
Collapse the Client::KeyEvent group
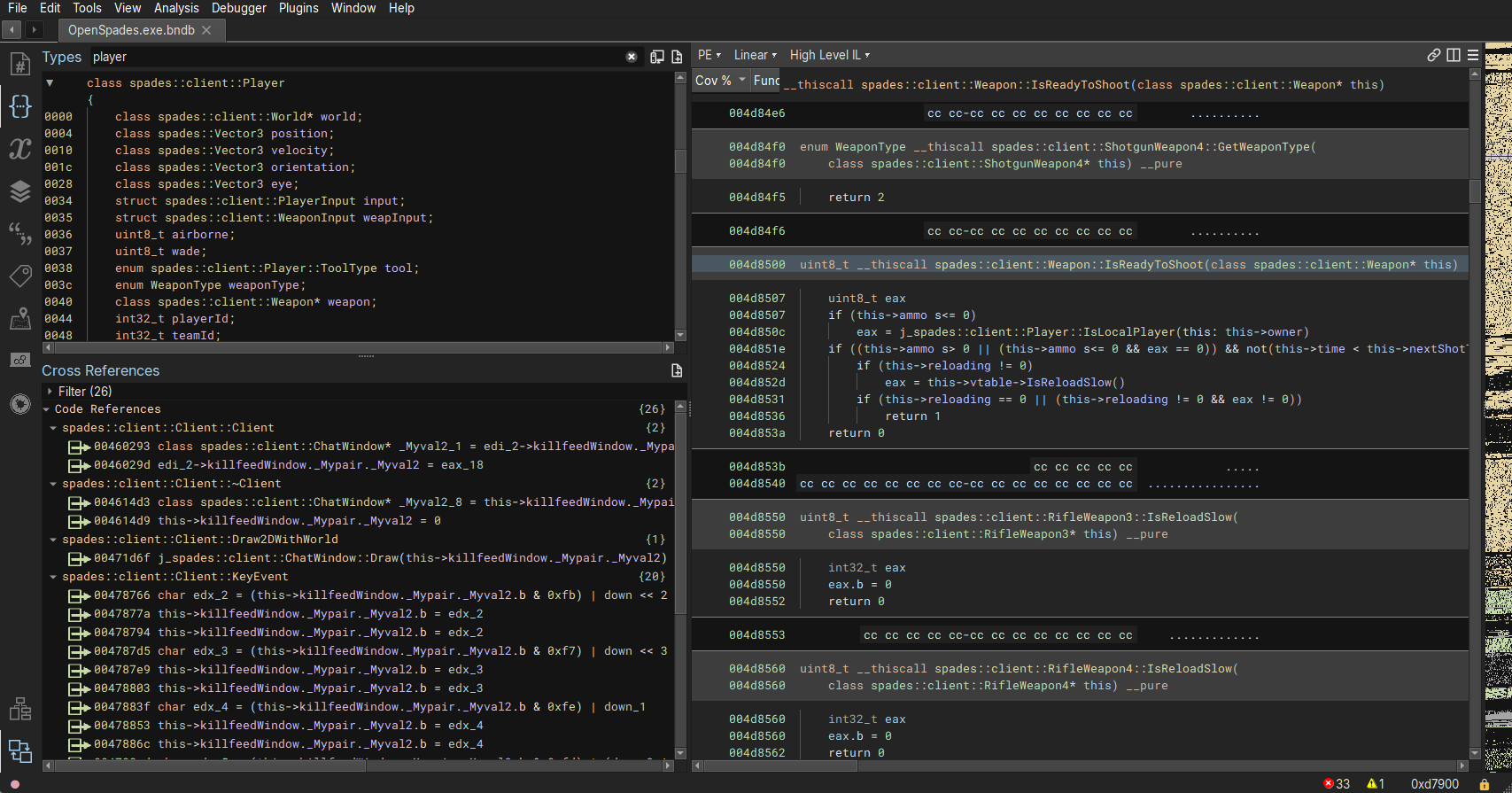pyautogui.click(x=53, y=577)
